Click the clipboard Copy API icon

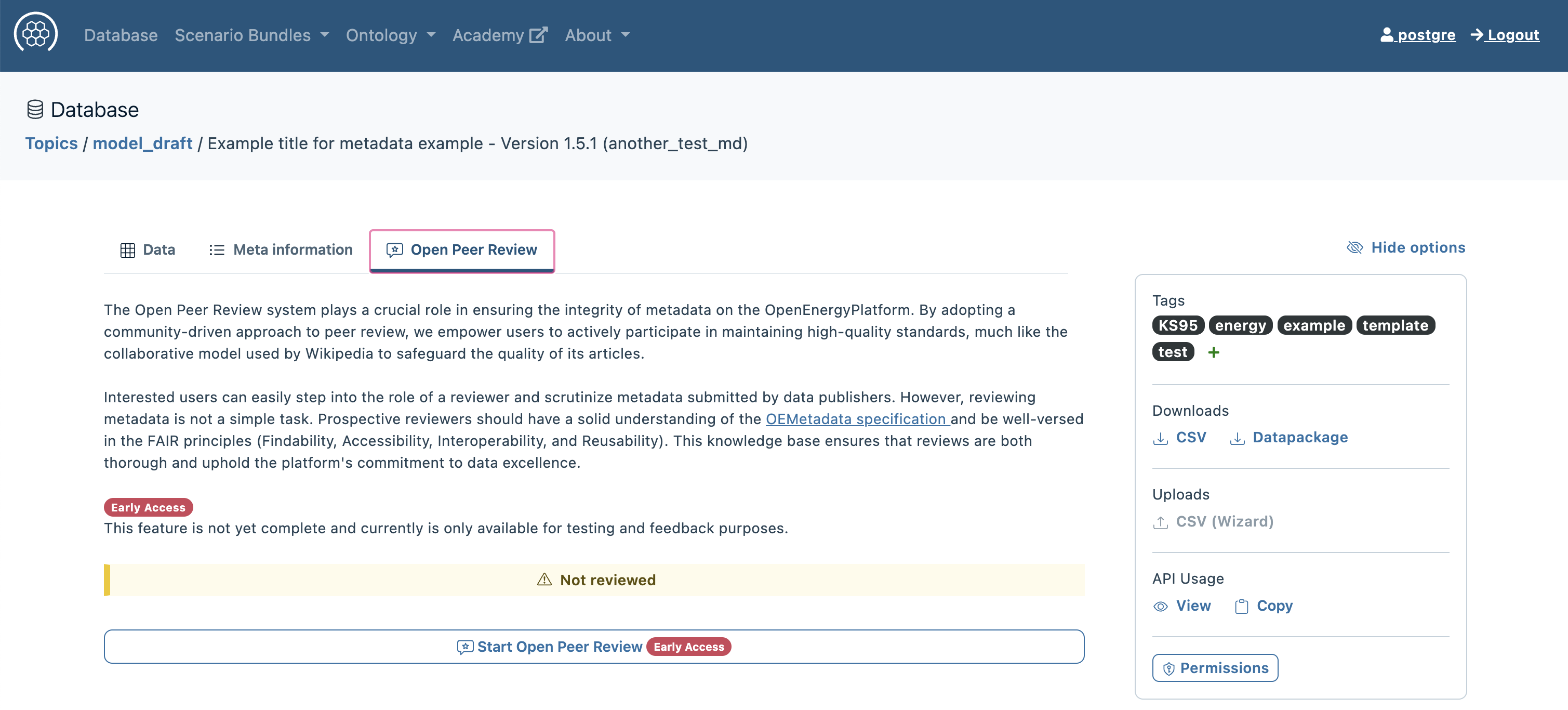pyautogui.click(x=1241, y=607)
